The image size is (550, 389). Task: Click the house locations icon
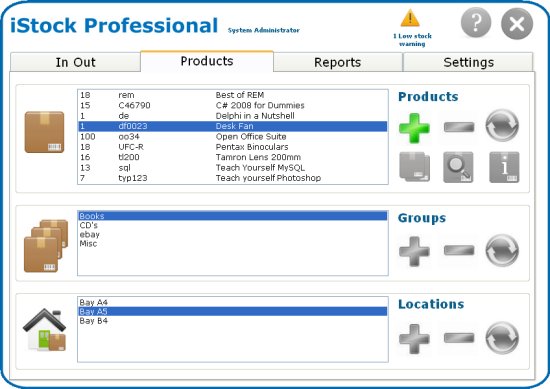tap(44, 329)
